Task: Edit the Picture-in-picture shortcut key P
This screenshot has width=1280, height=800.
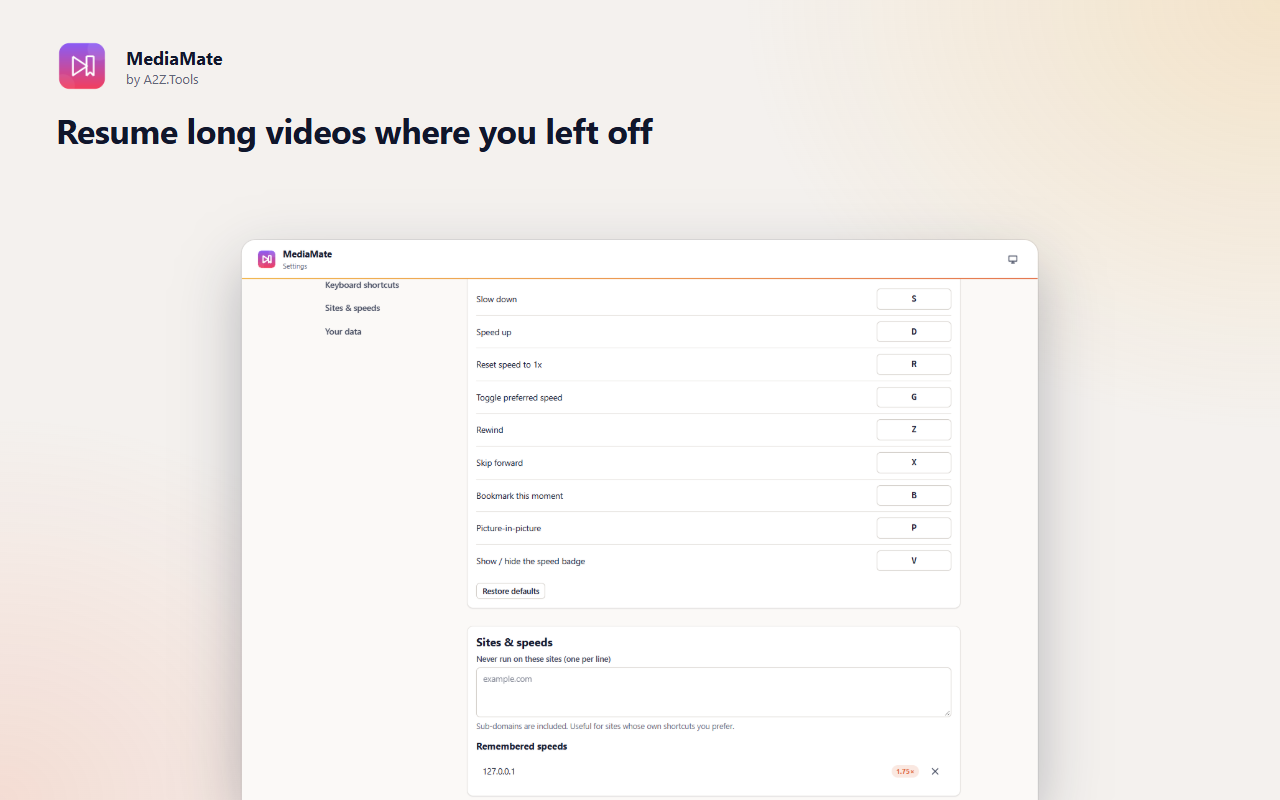Action: coord(914,528)
